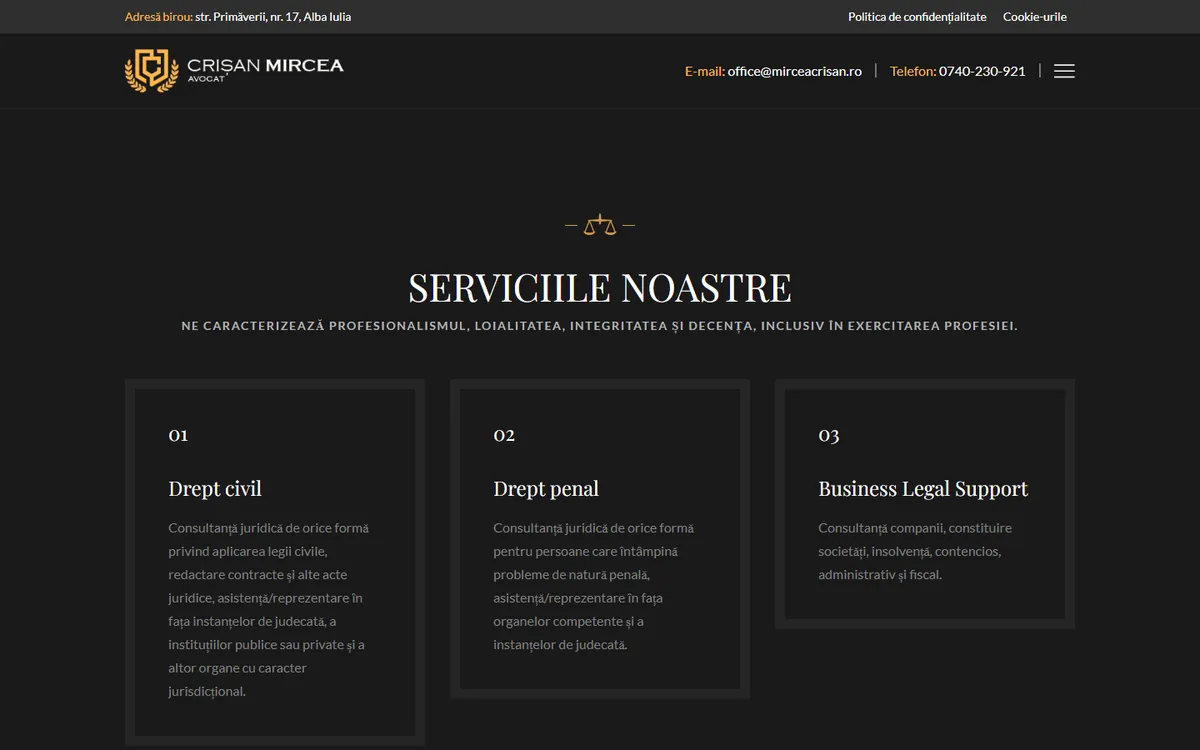This screenshot has height=750, width=1200.
Task: Click the number 03 on the Business card
Action: 829,435
